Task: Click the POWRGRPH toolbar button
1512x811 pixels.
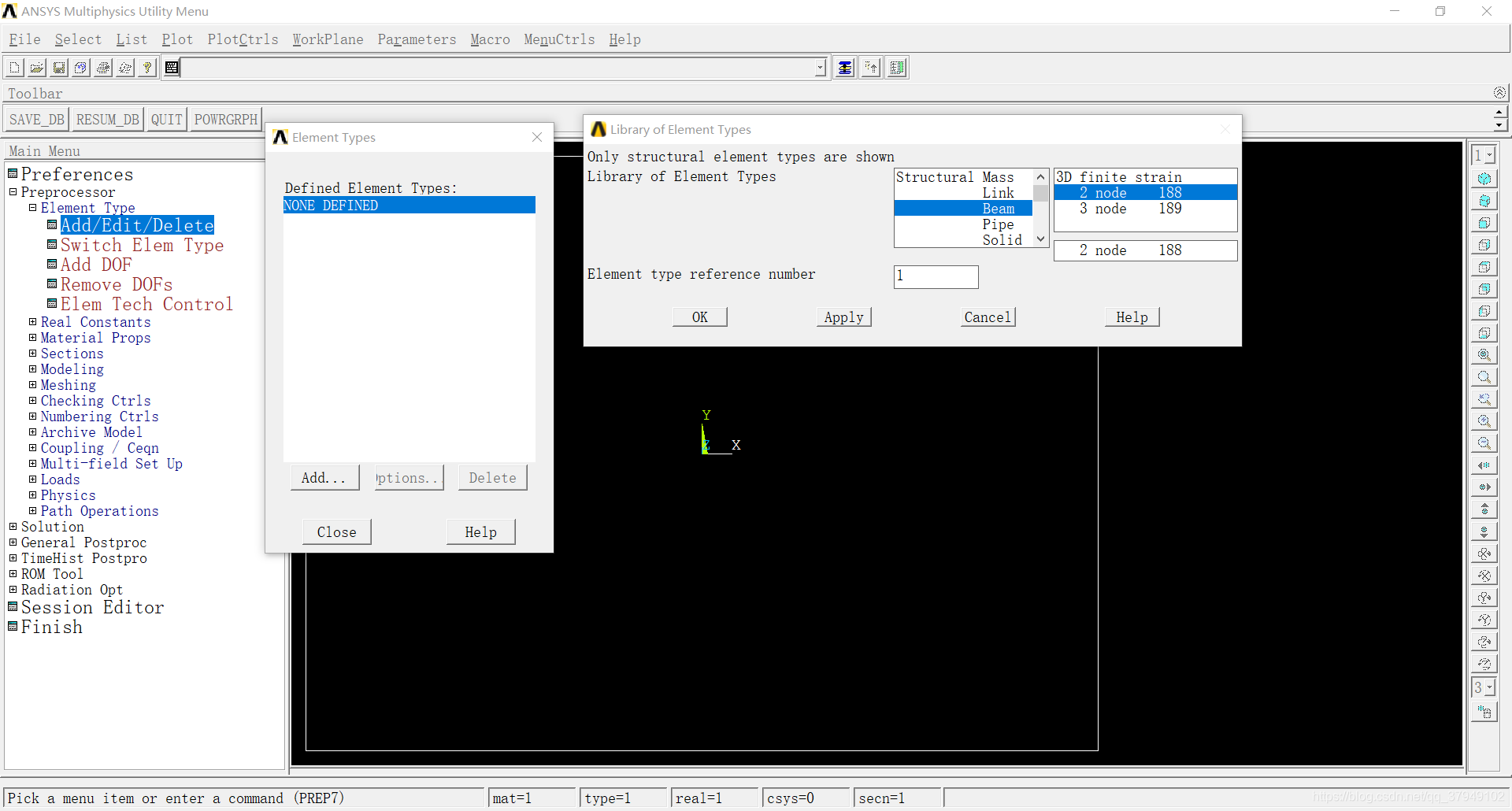Action: click(x=226, y=120)
